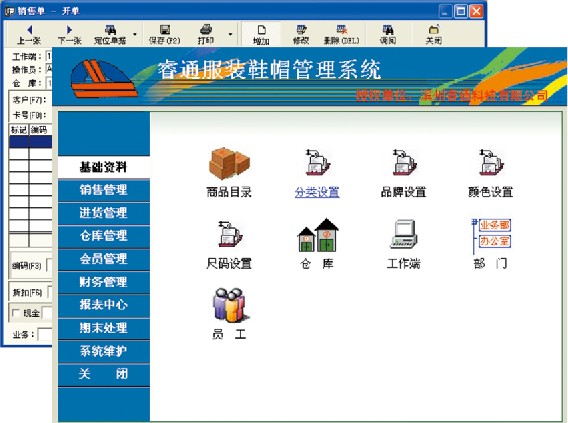Open the 商品目录 boxes icon
The image size is (568, 423).
tap(229, 164)
